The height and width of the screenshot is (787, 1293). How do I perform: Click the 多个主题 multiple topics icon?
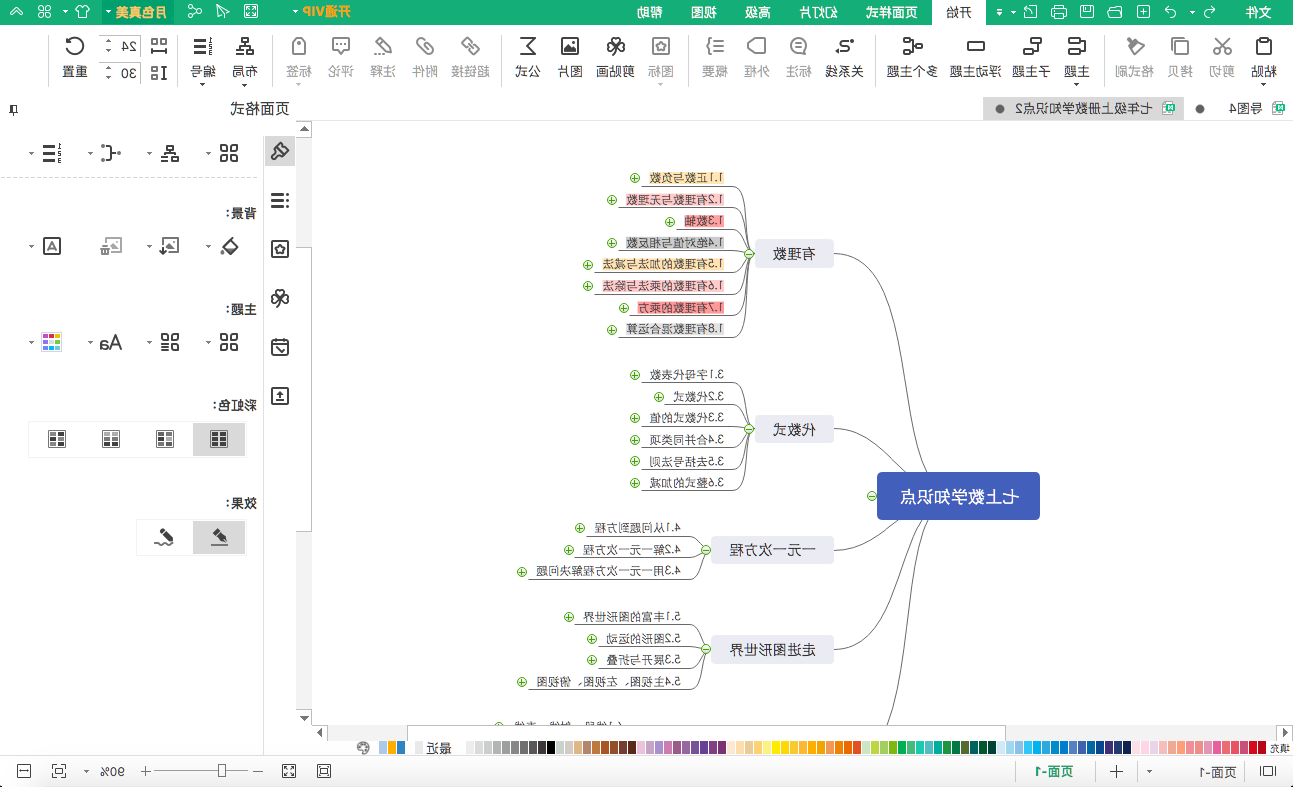point(912,47)
